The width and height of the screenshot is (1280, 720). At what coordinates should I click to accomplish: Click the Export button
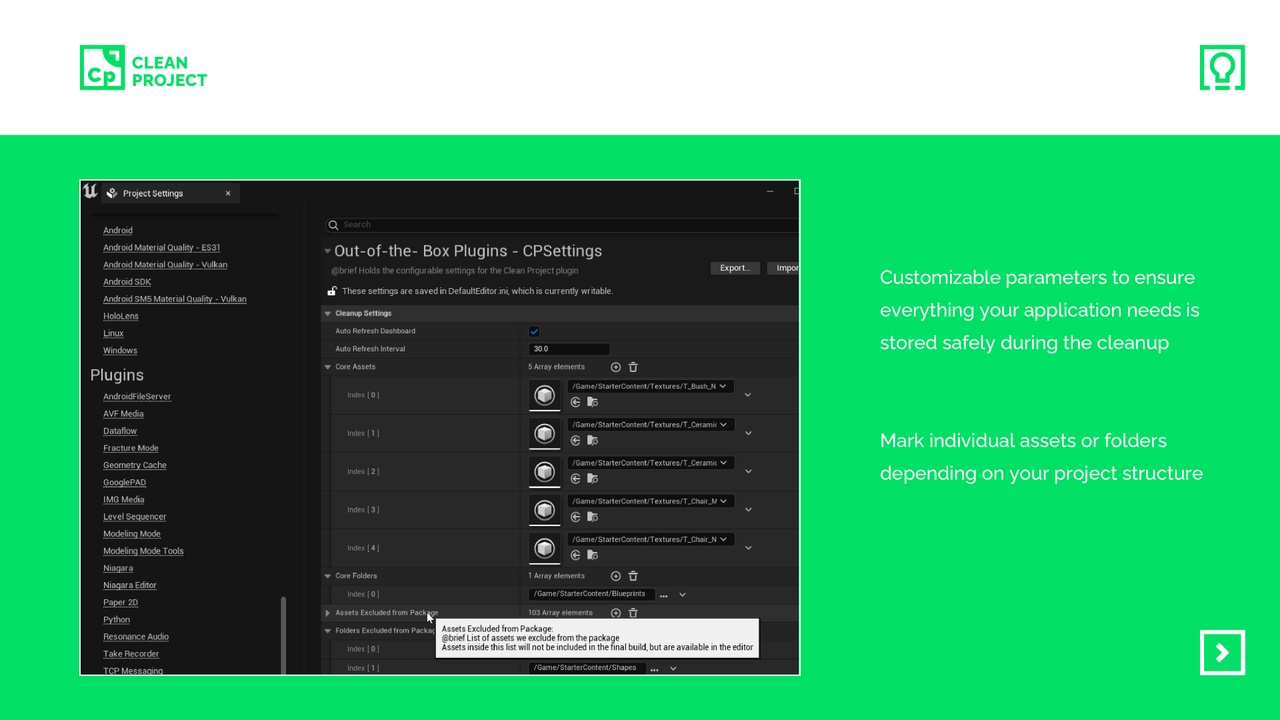click(735, 268)
